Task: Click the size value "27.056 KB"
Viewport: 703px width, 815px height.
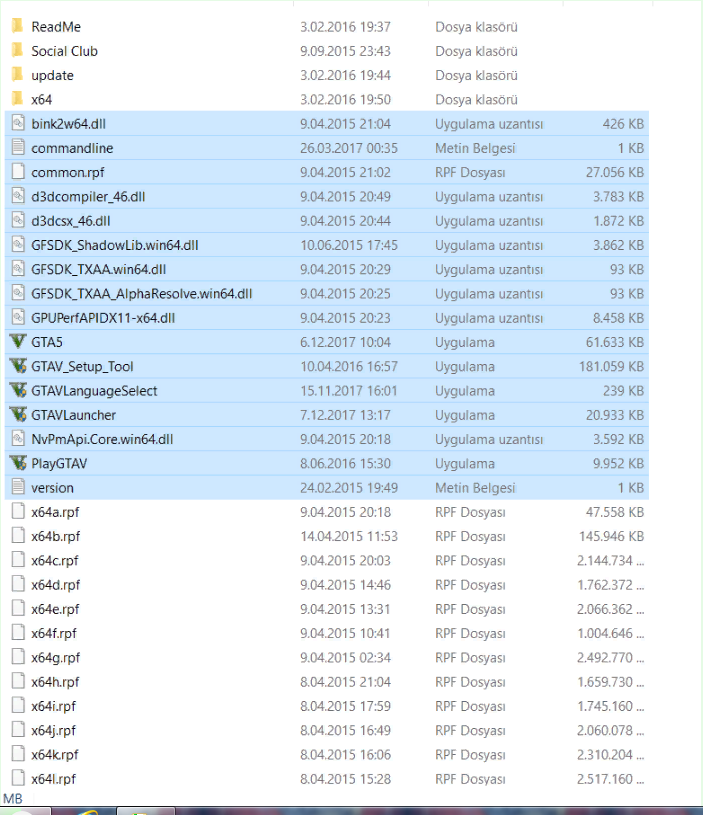Action: [x=615, y=173]
